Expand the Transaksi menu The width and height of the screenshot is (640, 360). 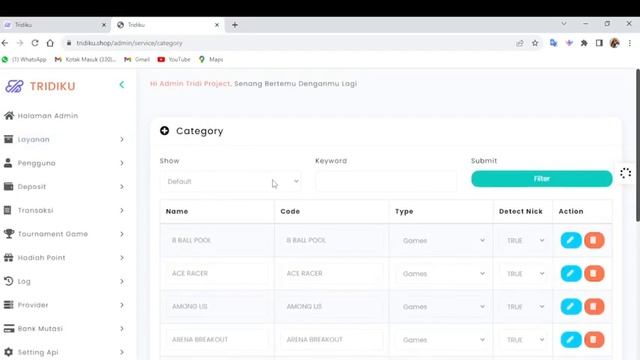[65, 211]
